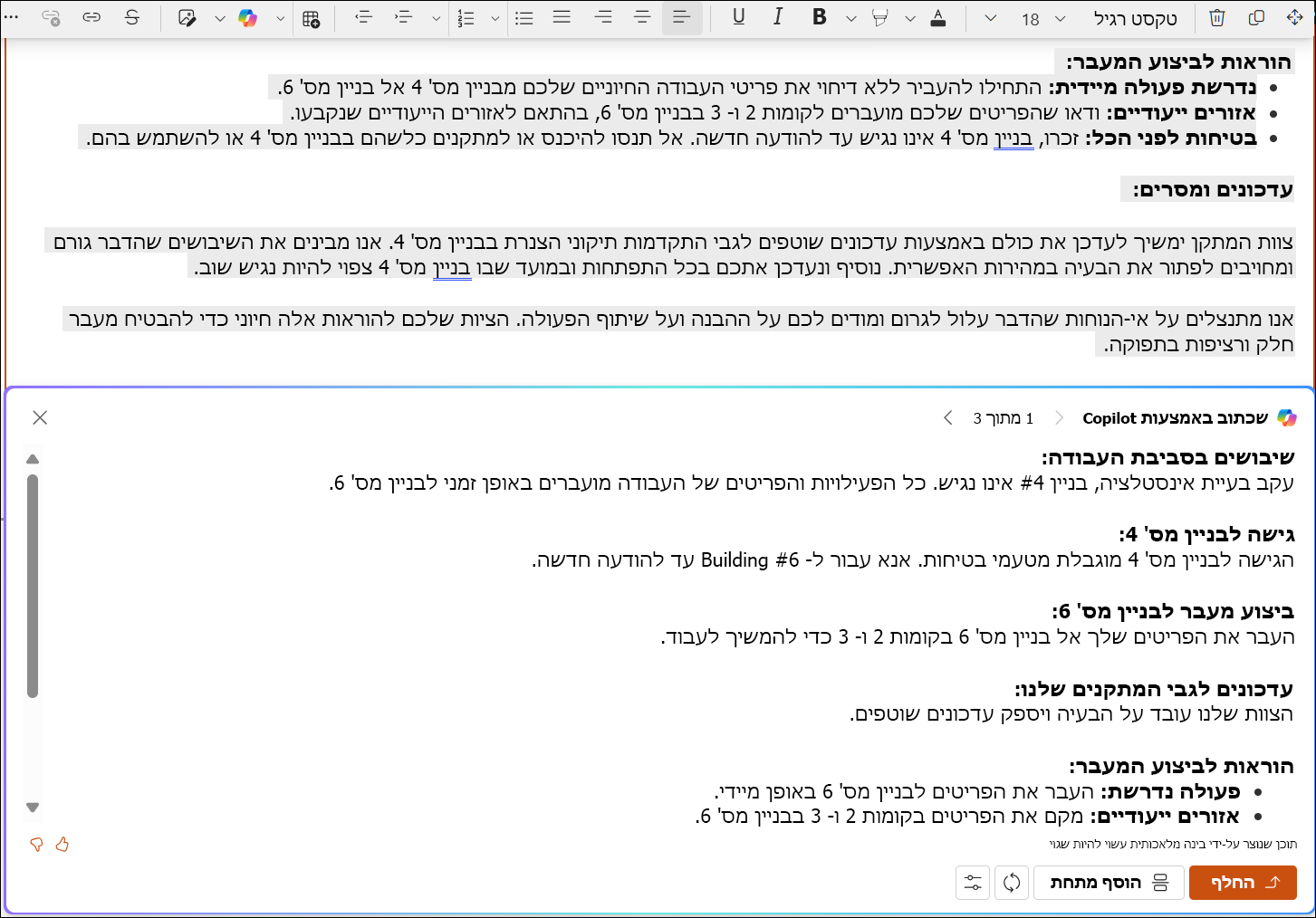Apply the text highlighter marker

click(879, 18)
